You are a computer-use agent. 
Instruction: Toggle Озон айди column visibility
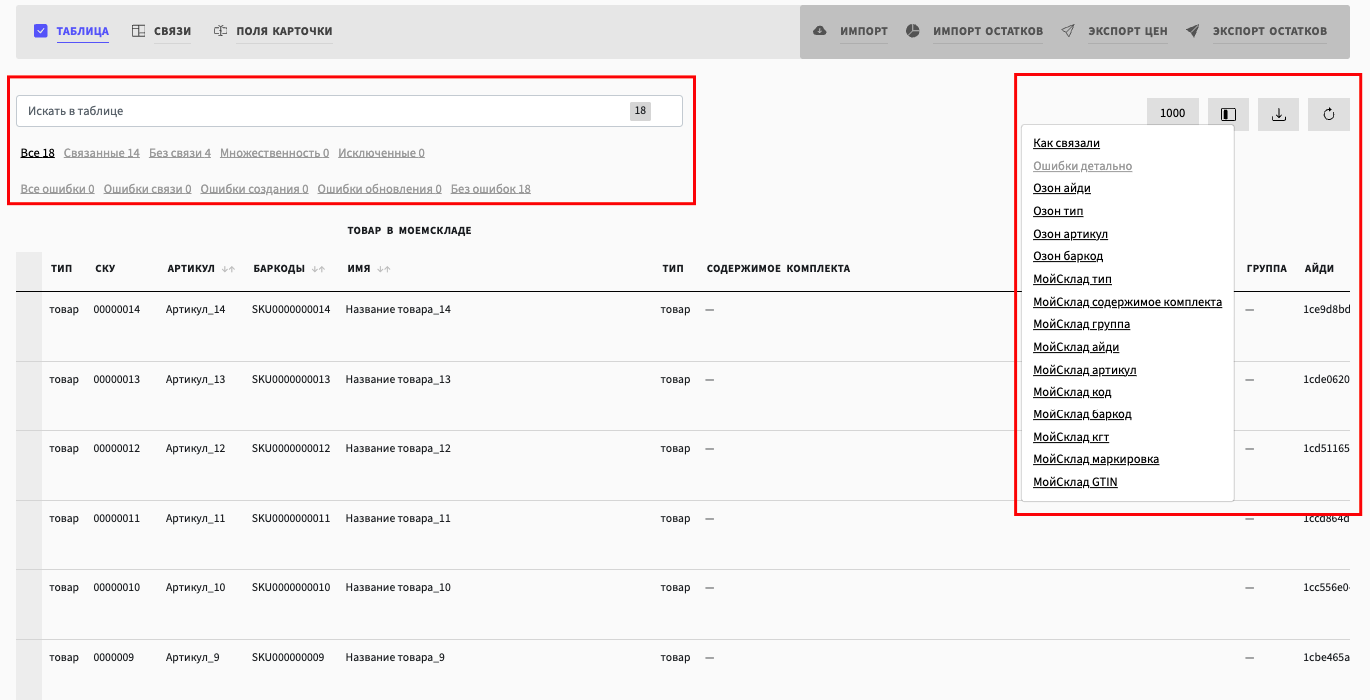point(1061,188)
